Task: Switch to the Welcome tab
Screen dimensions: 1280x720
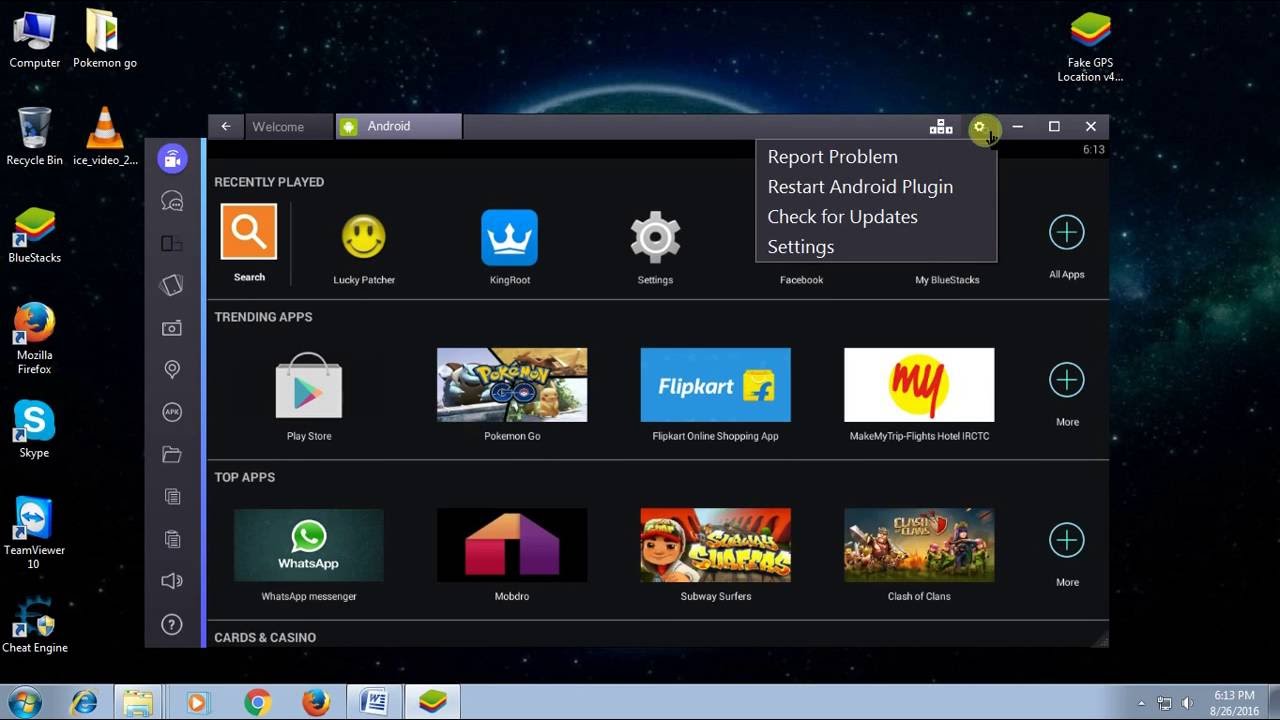Action: (288, 127)
